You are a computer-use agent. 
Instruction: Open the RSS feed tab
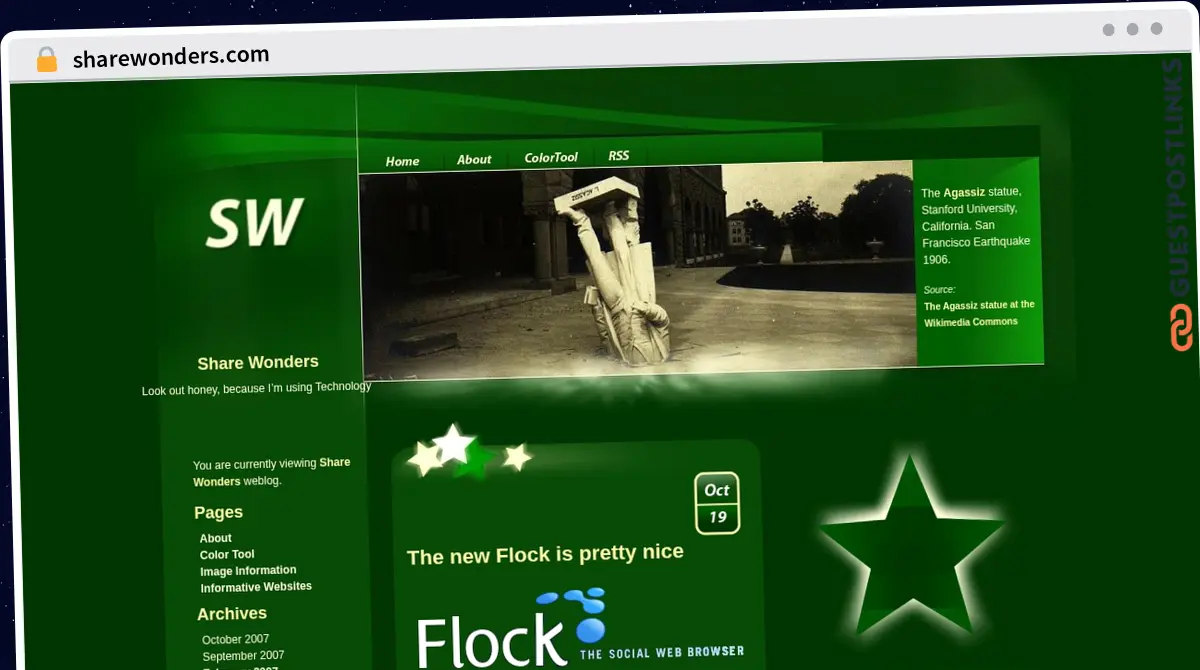[619, 155]
